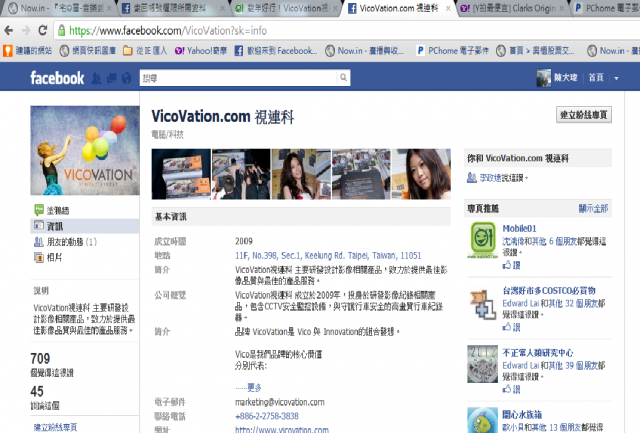Open fourth photo strip thumbnail of device
This screenshot has height=433, width=640.
(x=361, y=174)
